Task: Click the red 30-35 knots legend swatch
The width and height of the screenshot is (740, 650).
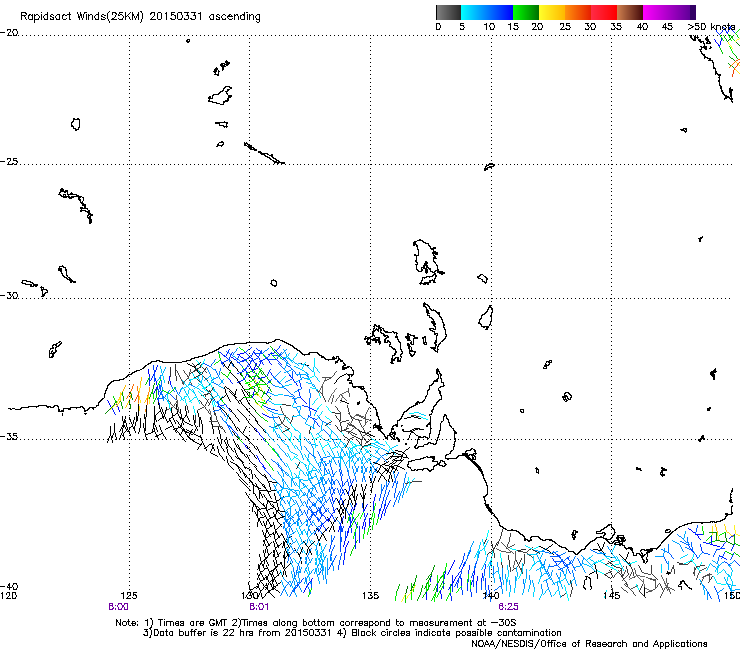Action: tap(604, 12)
